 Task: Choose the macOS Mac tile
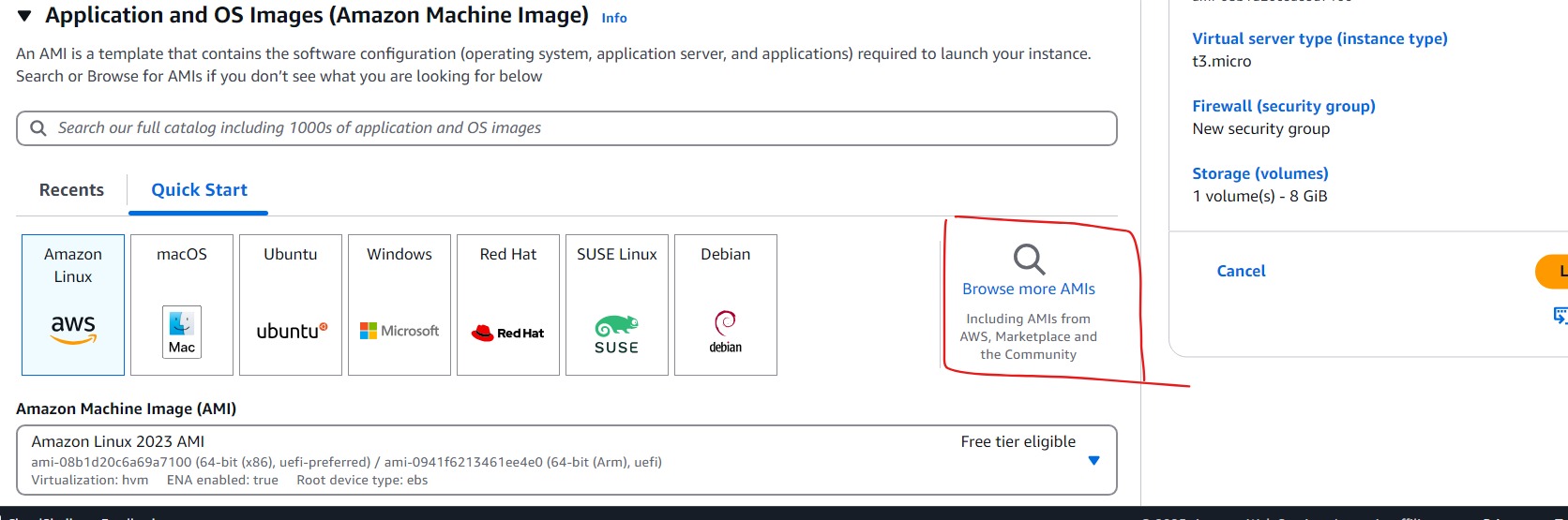coord(182,305)
